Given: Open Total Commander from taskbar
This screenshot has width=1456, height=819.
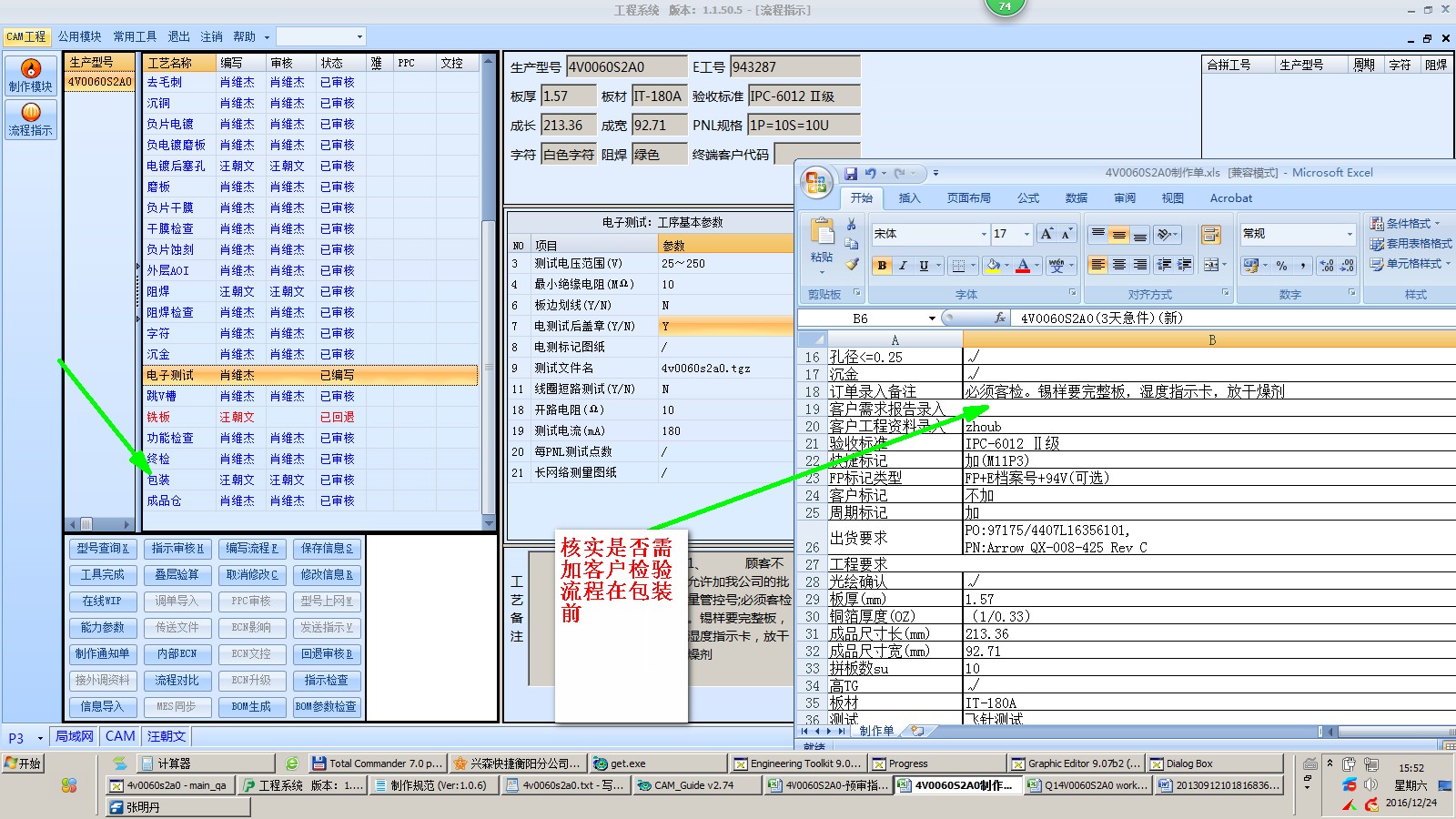Looking at the screenshot, I should pos(378,763).
